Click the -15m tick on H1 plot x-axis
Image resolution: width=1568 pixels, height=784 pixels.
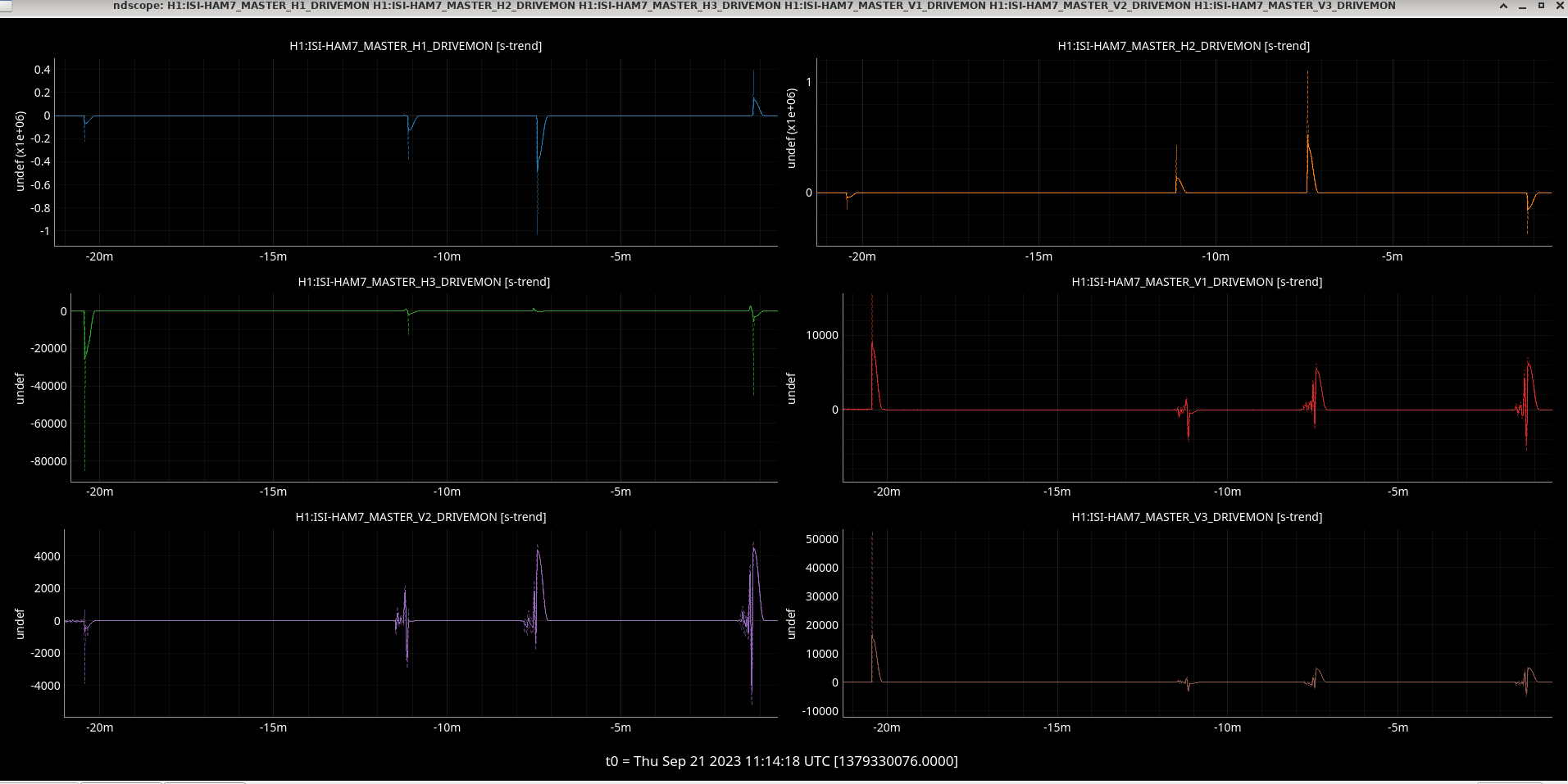coord(273,256)
